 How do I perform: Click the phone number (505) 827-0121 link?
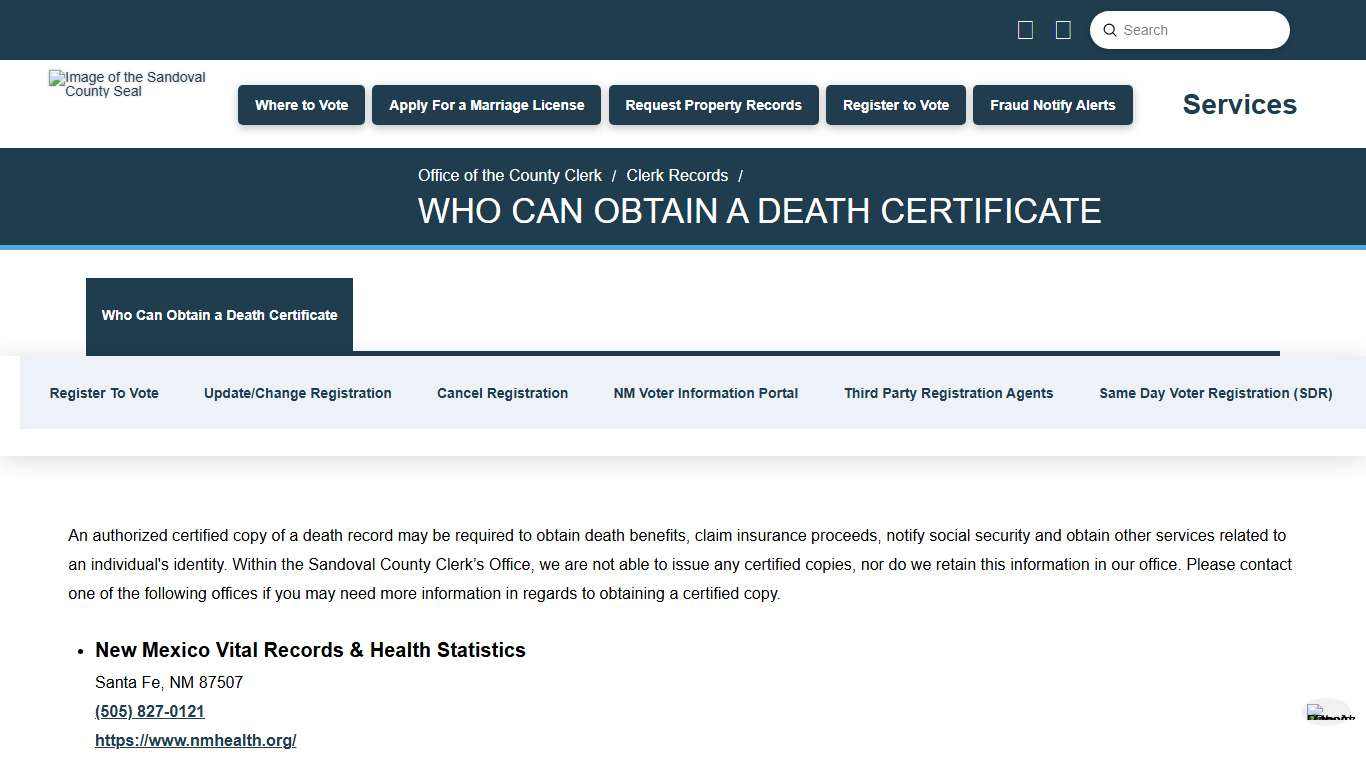149,711
